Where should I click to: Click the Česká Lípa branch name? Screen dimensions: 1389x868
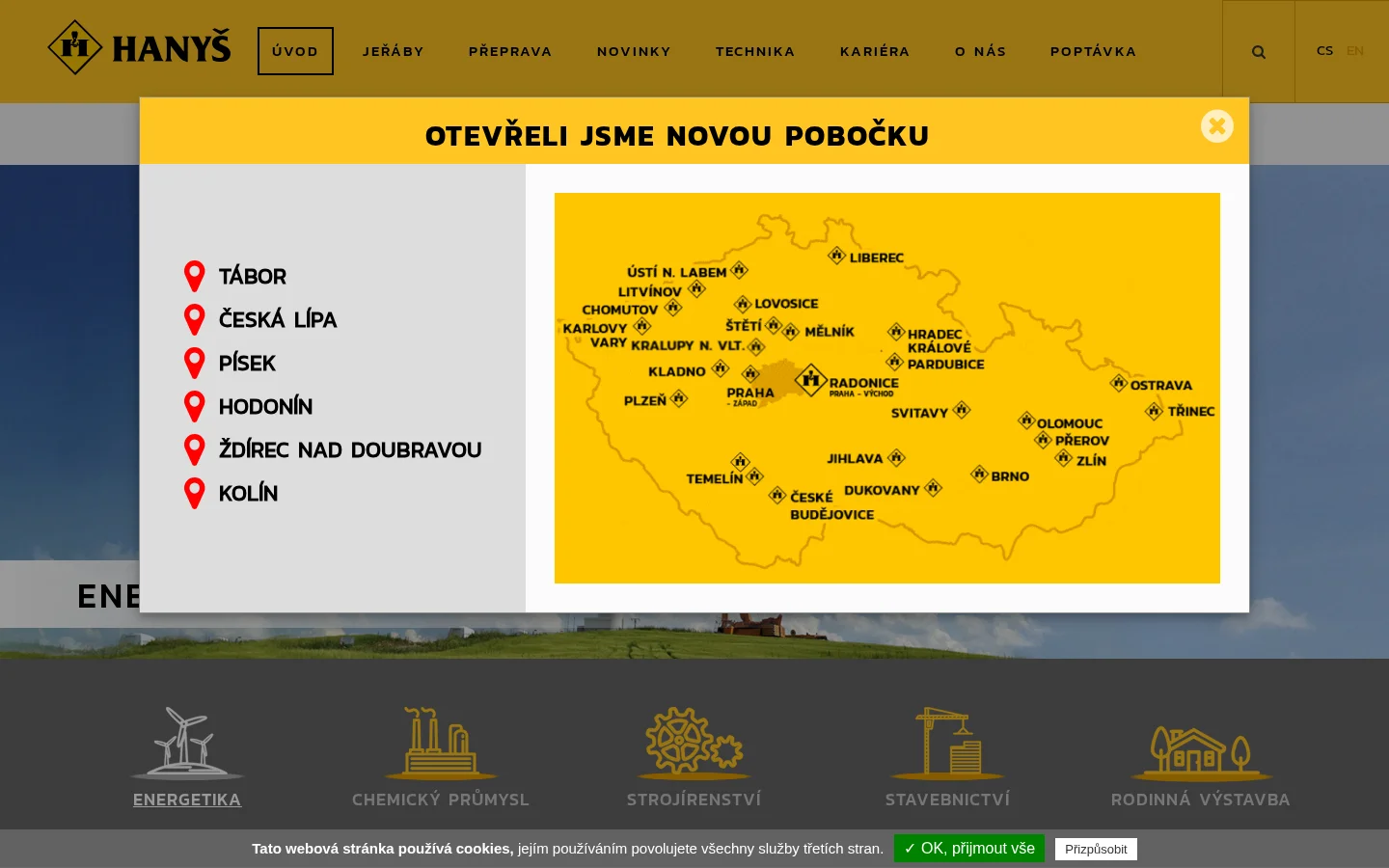pos(278,320)
